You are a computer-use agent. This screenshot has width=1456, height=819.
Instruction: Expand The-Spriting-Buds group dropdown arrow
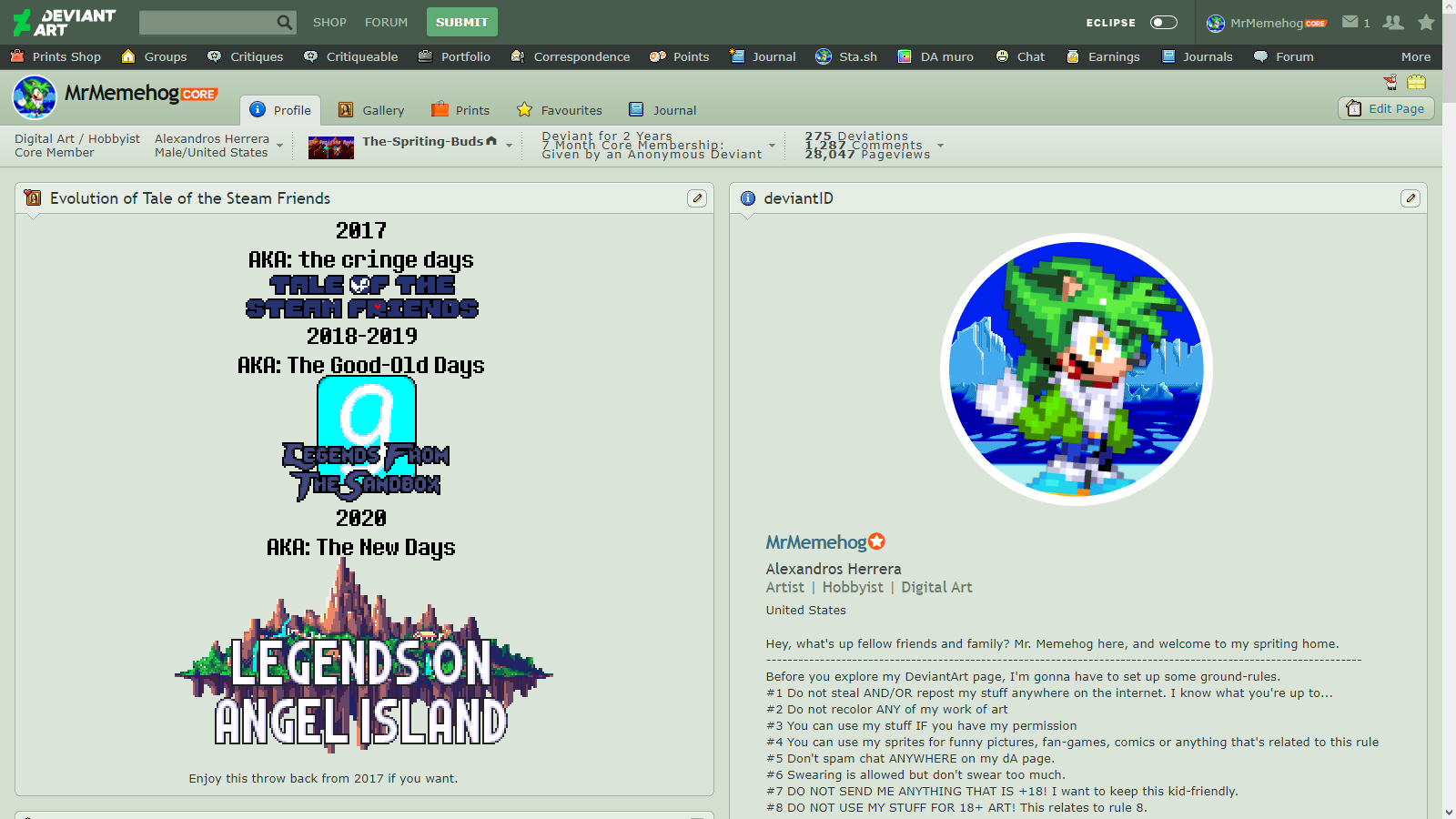[x=510, y=146]
